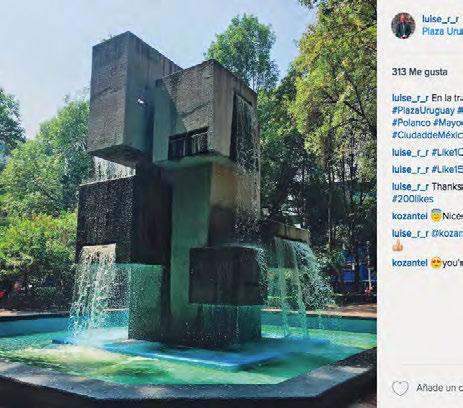
Task: Click the smiling emoji in kozantel comment
Action: pos(436,215)
